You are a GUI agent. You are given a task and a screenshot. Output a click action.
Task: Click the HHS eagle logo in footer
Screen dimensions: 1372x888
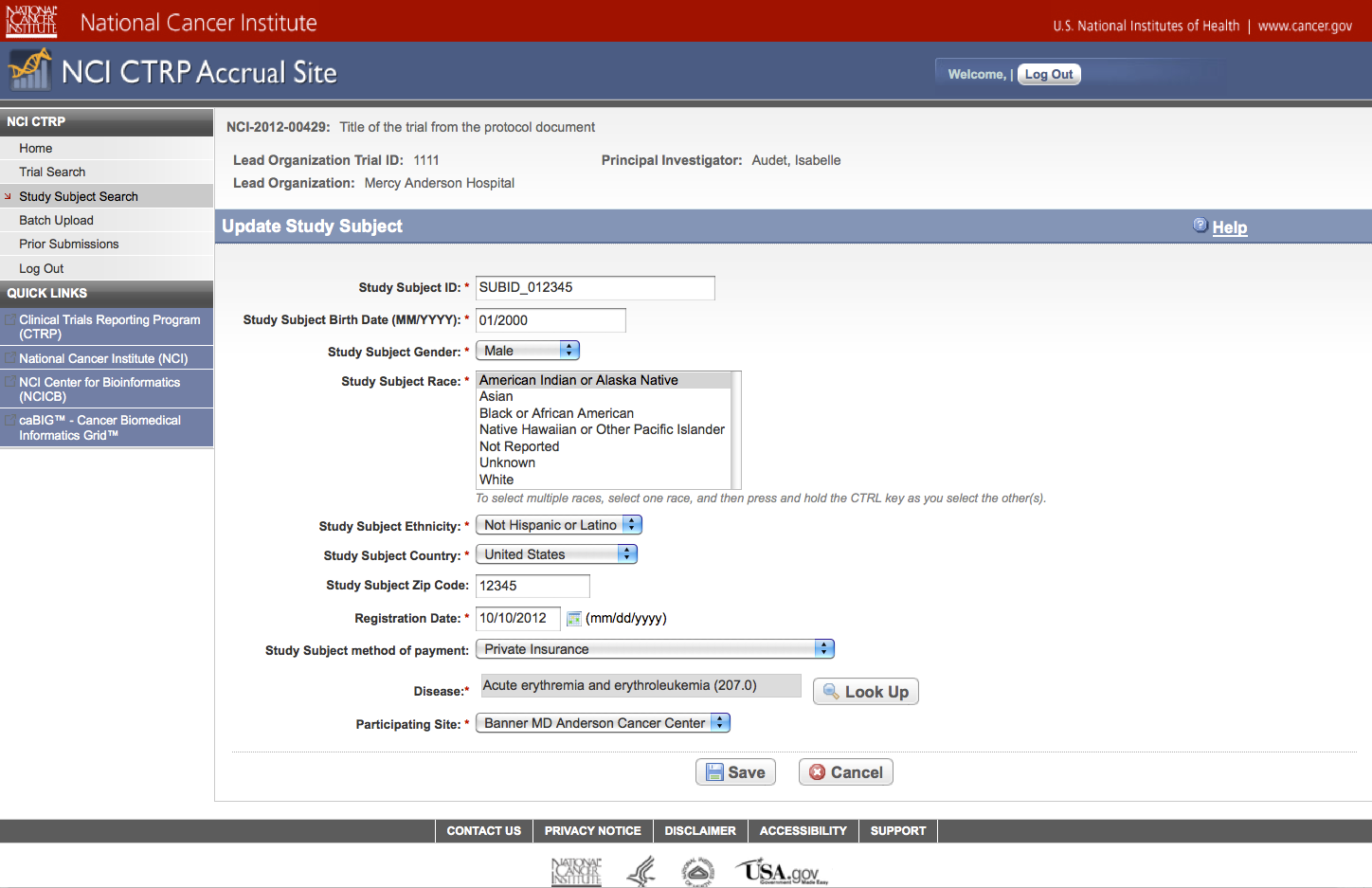point(641,872)
